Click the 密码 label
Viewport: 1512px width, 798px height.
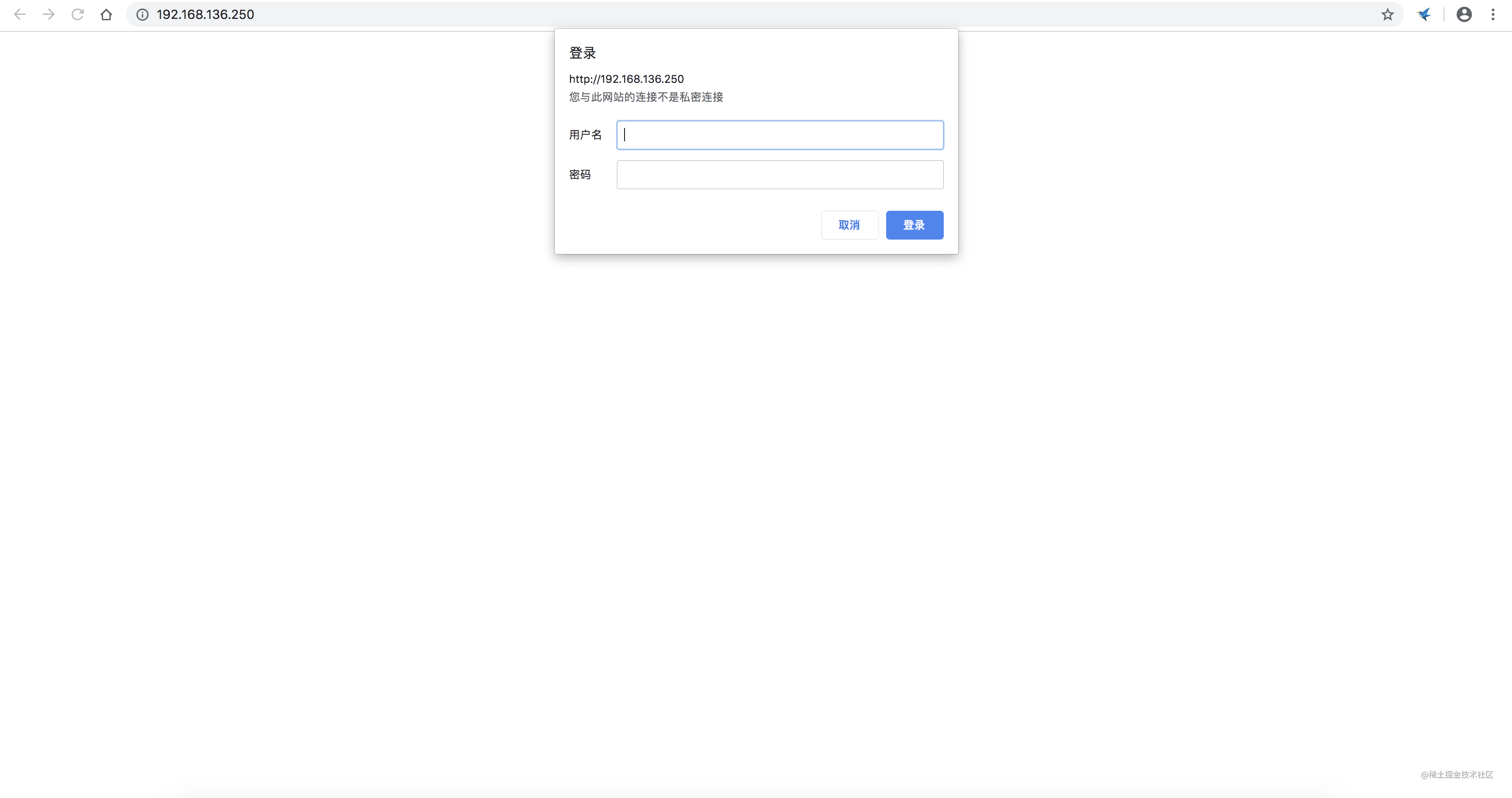click(x=580, y=174)
